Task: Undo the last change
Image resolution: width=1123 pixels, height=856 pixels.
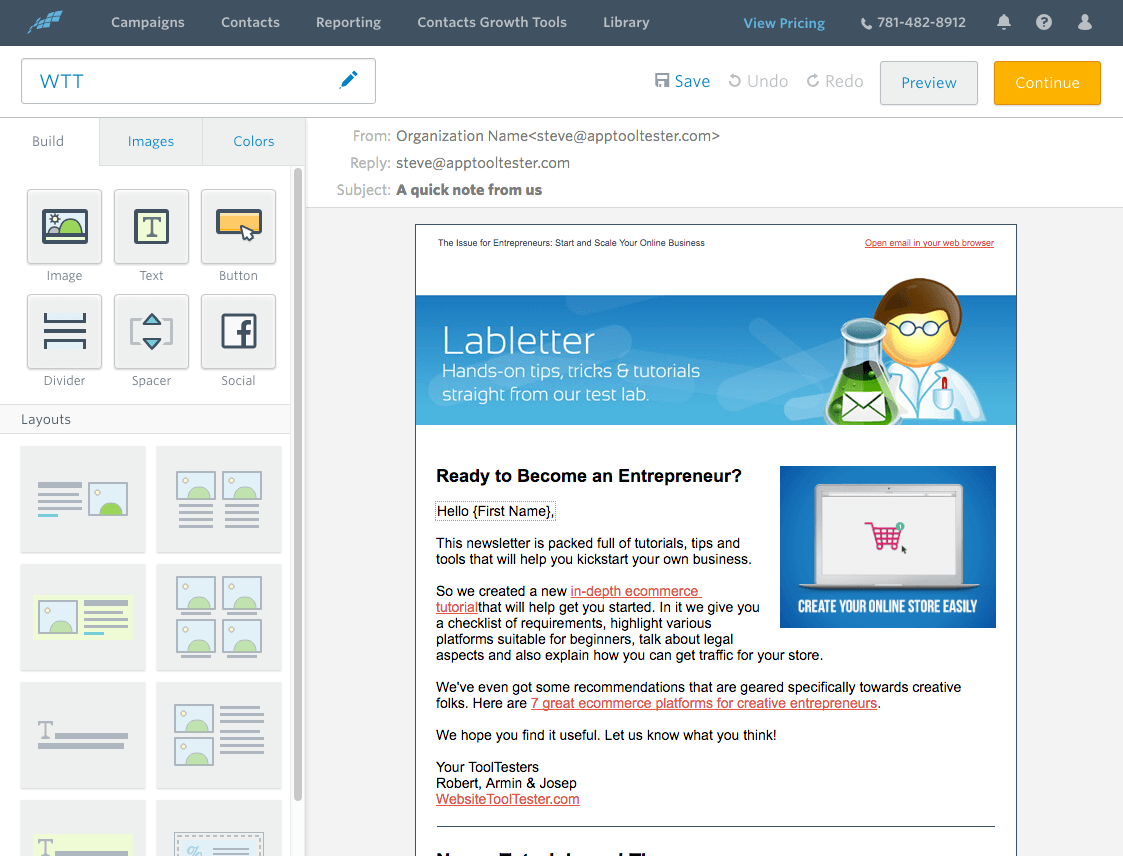Action: [758, 81]
